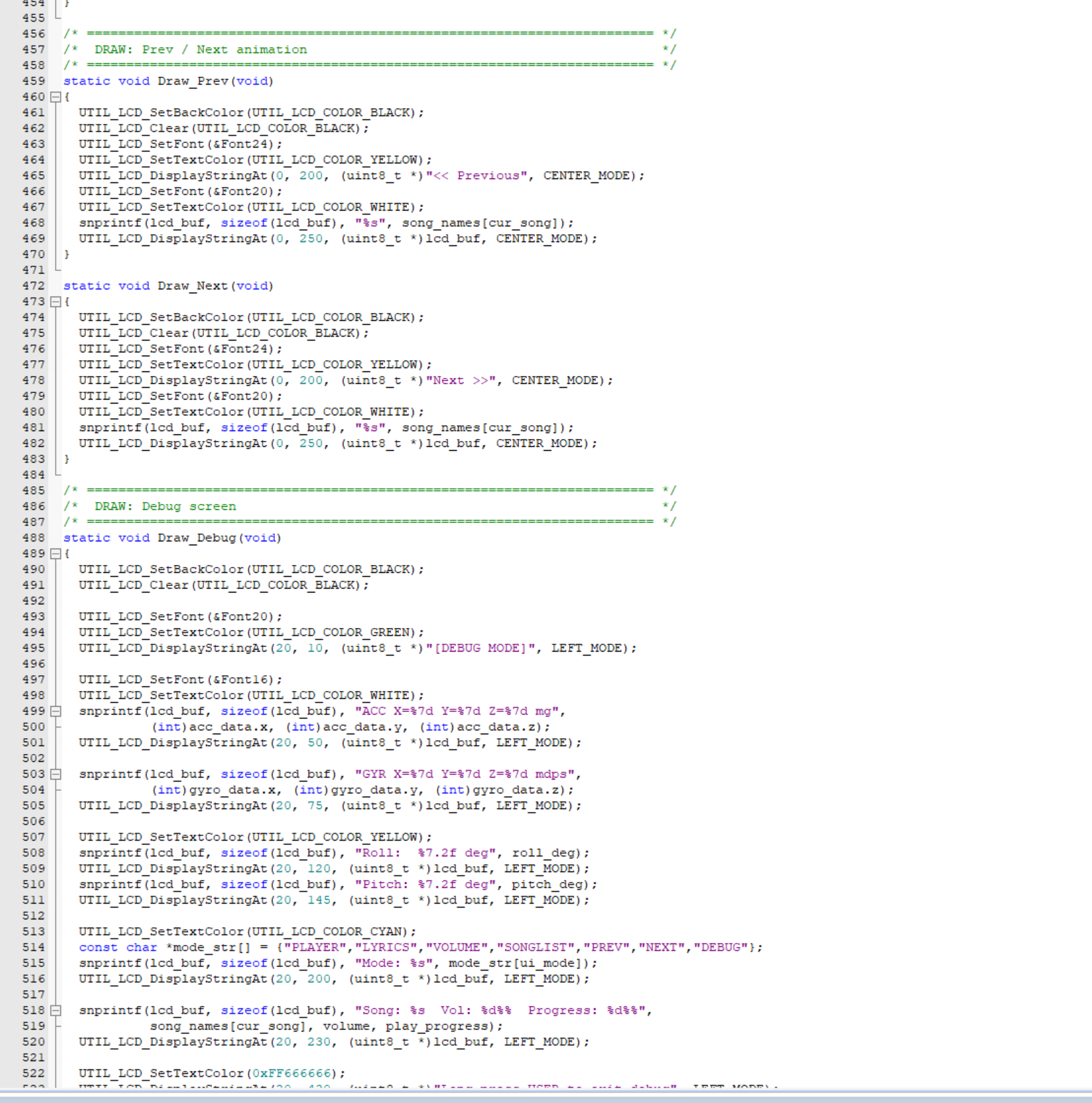This screenshot has height=1103, width=1092.
Task: Click line number 488 in the margin
Action: tap(33, 538)
